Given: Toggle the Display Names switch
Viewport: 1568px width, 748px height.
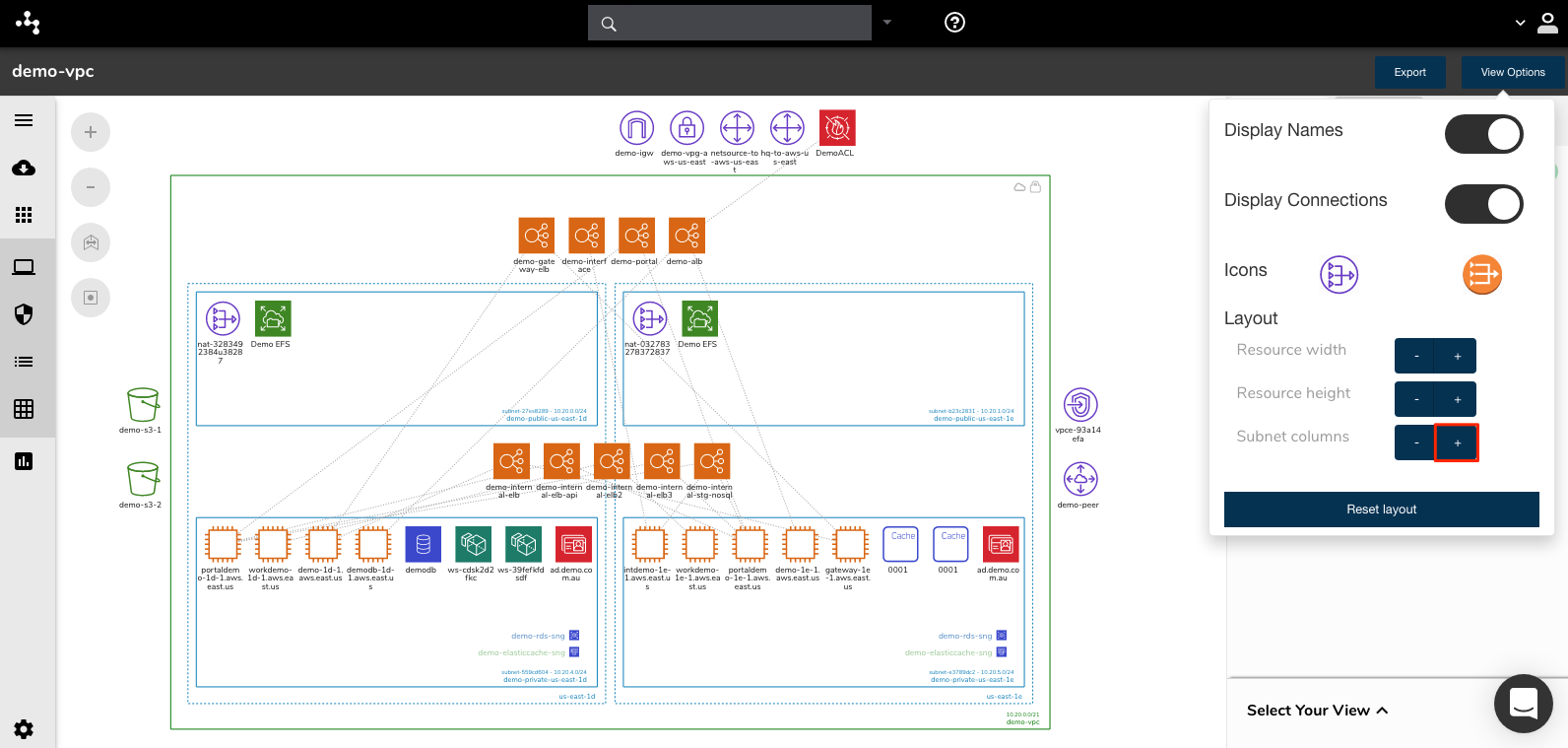Looking at the screenshot, I should pyautogui.click(x=1483, y=134).
